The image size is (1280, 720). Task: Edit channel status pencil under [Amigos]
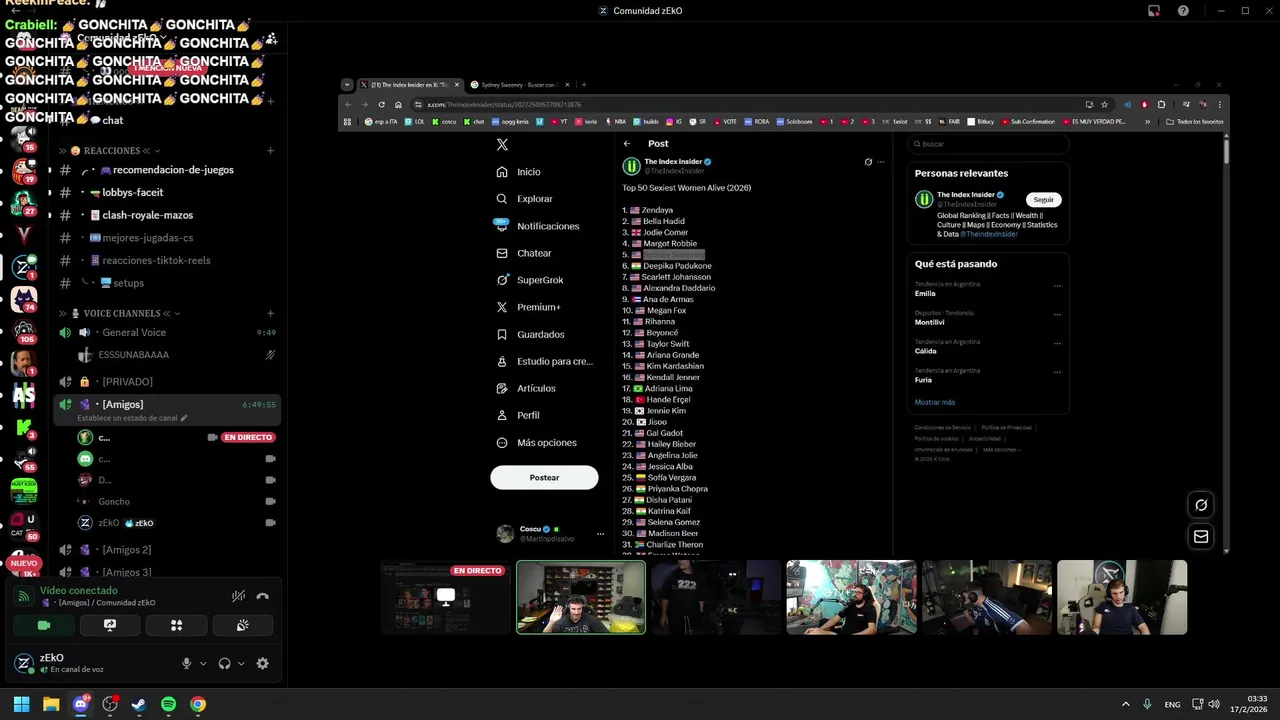[183, 418]
